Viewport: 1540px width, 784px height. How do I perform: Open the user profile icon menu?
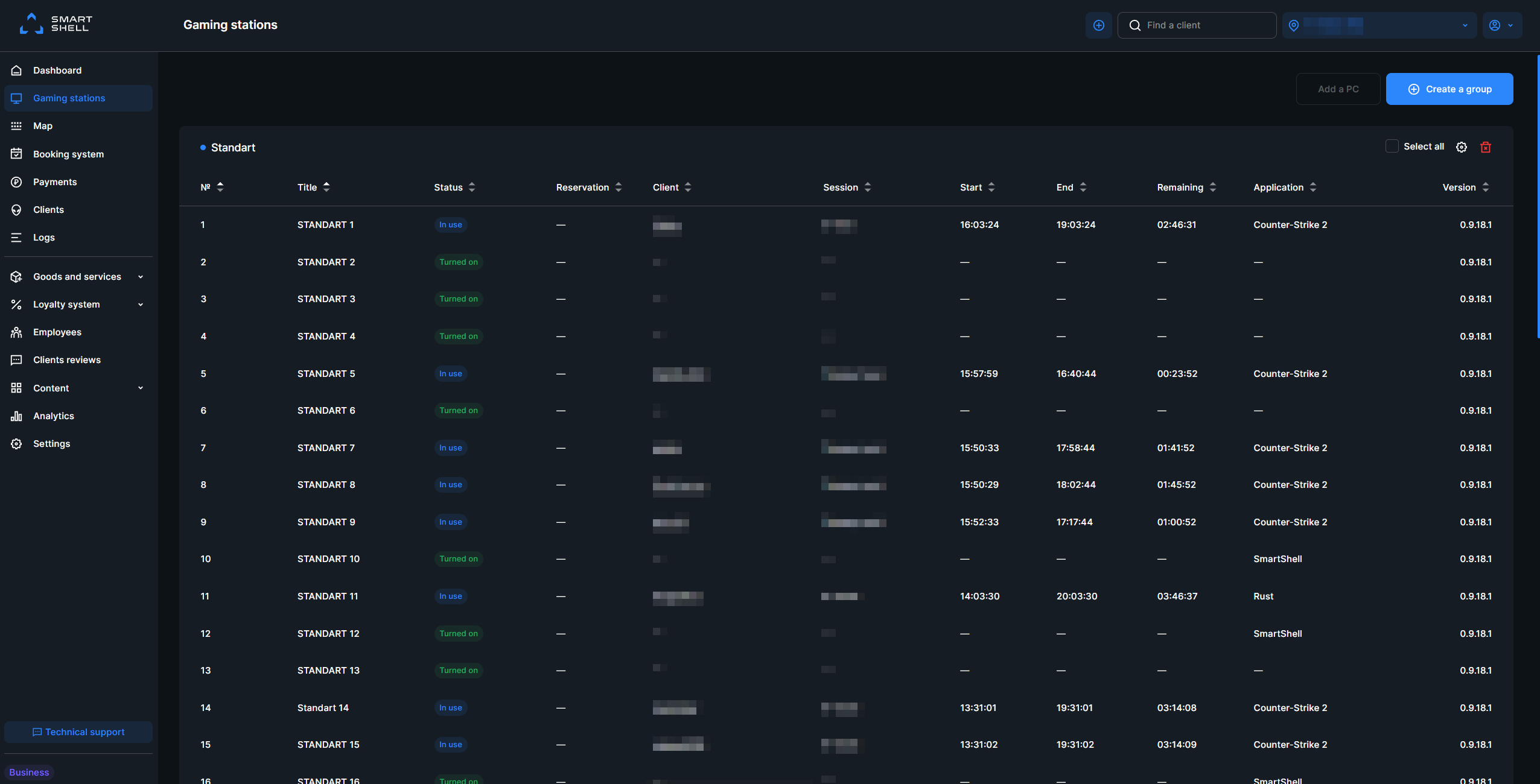[x=1501, y=25]
